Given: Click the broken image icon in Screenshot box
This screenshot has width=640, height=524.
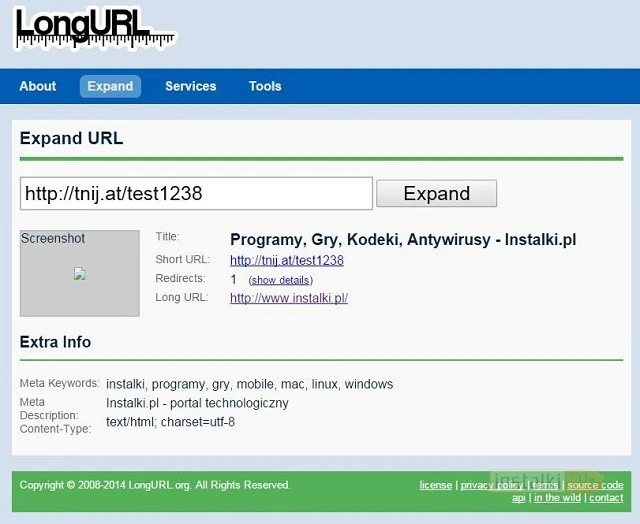Looking at the screenshot, I should click(x=80, y=274).
